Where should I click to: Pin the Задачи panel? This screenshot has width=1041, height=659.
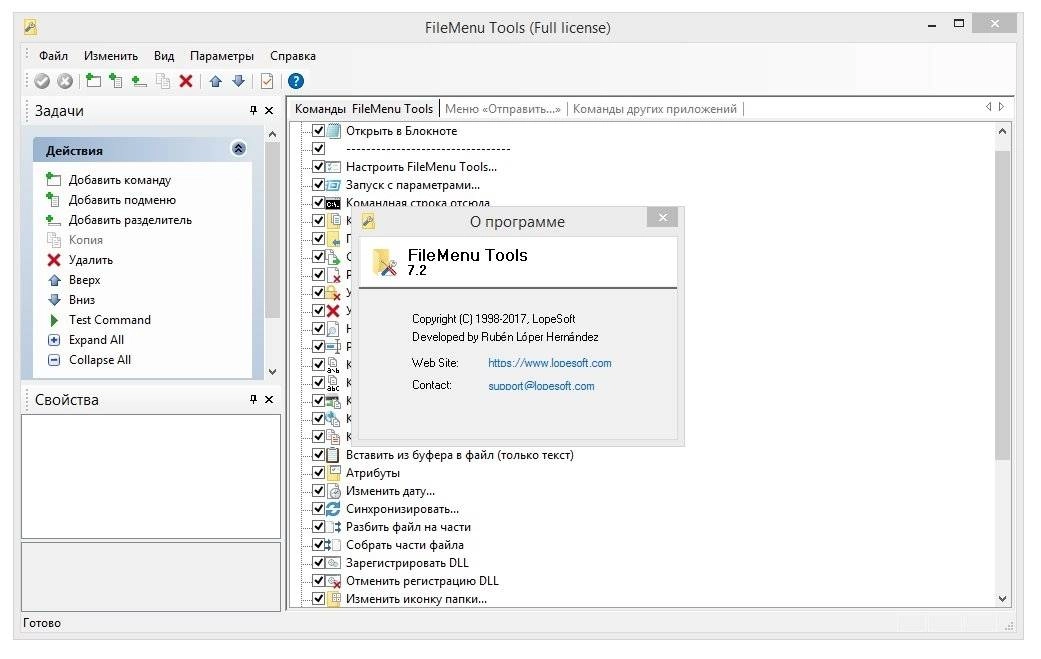pyautogui.click(x=253, y=110)
